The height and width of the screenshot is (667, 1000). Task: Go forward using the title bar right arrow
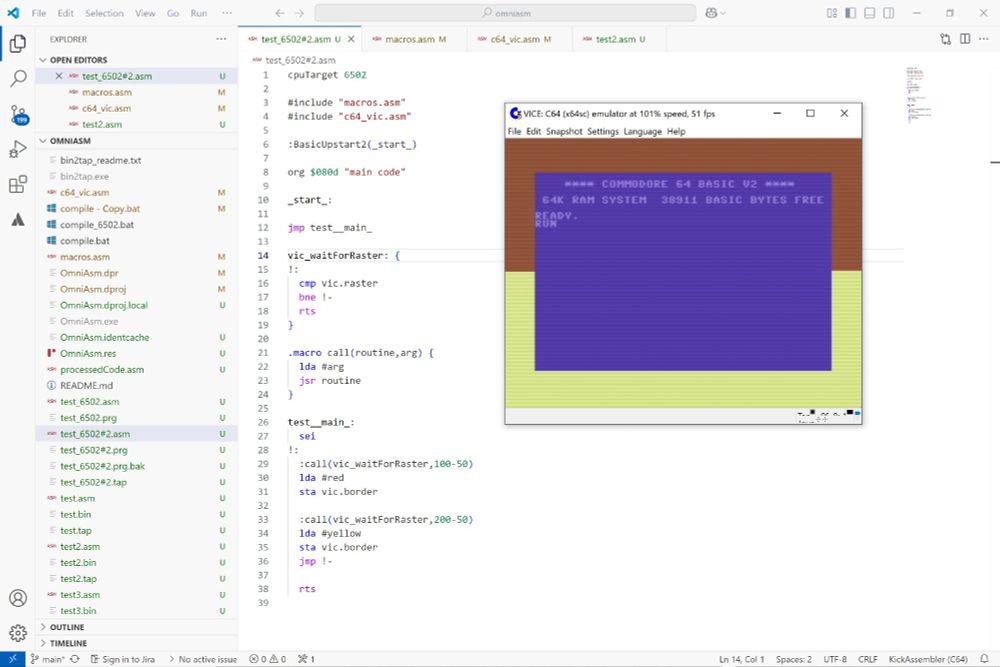tap(300, 13)
